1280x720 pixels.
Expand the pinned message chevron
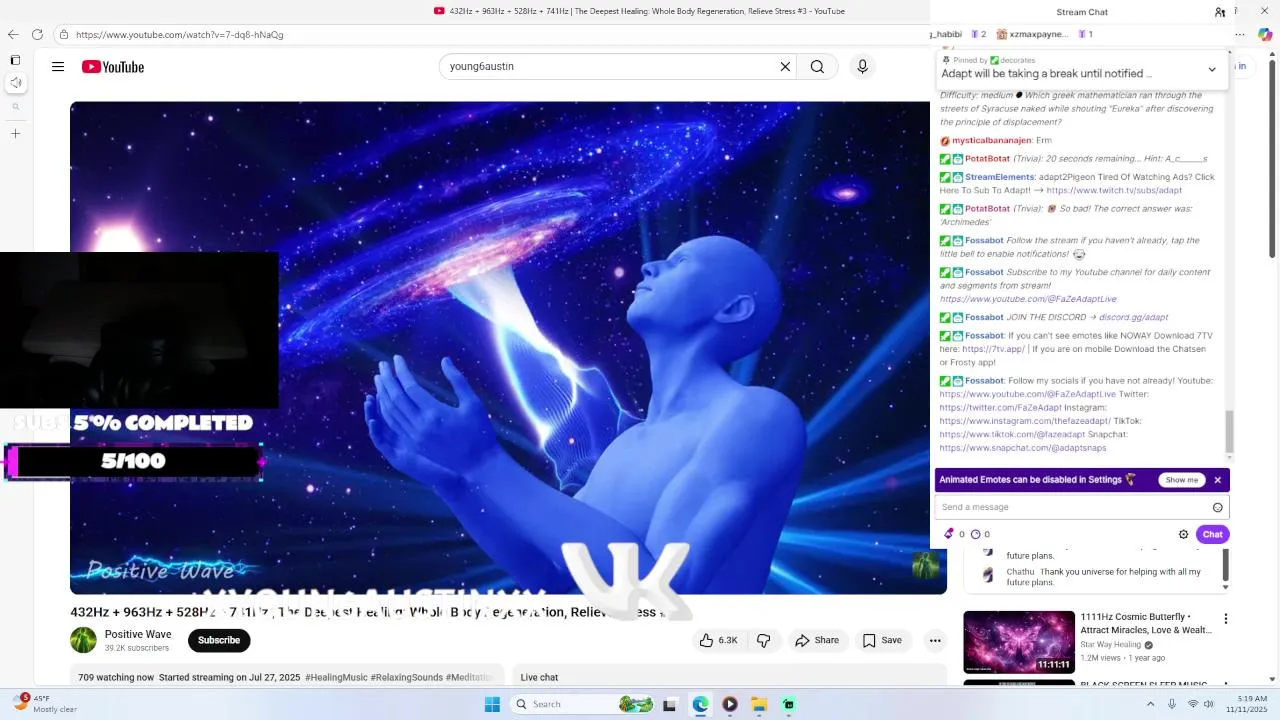(x=1212, y=69)
